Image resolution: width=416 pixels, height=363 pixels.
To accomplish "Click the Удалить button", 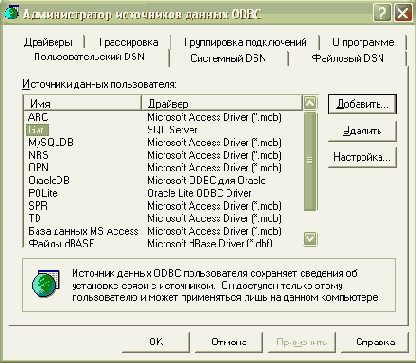I will 362,131.
